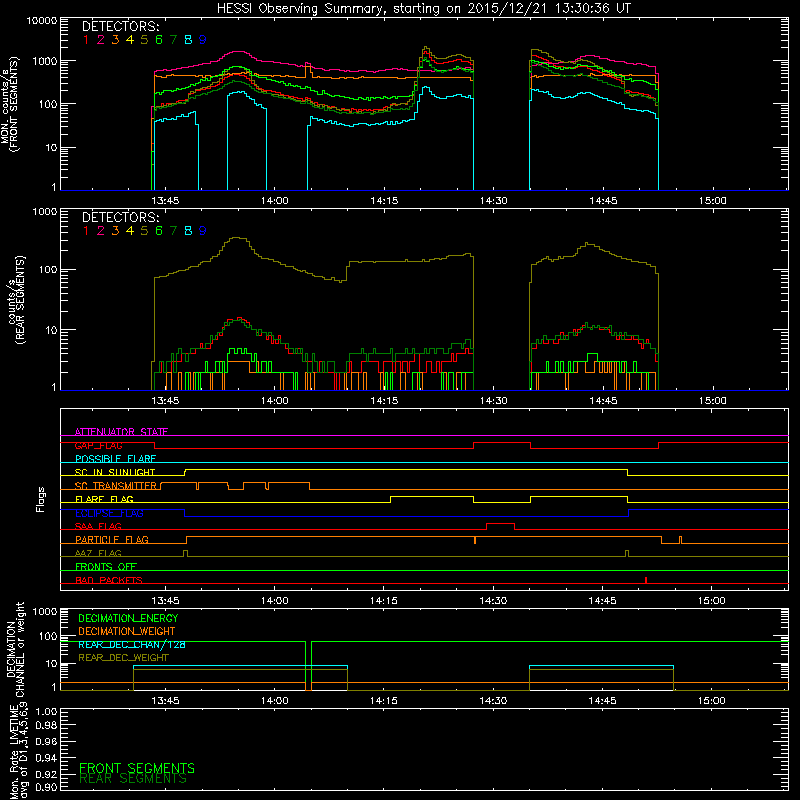Click the 10000 y-axis value on the front segments plot

pos(41,21)
